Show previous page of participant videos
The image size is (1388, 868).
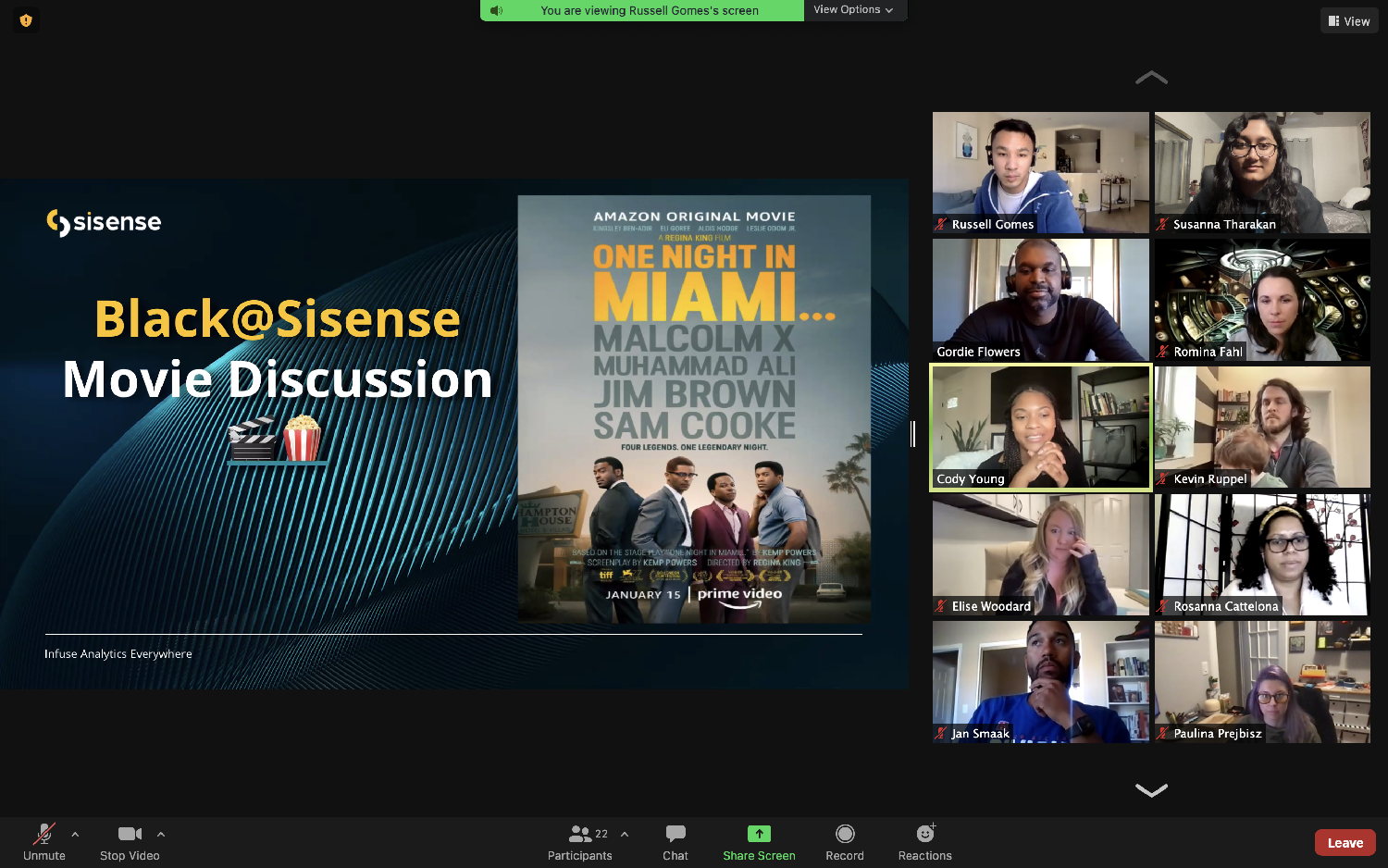tap(1151, 79)
